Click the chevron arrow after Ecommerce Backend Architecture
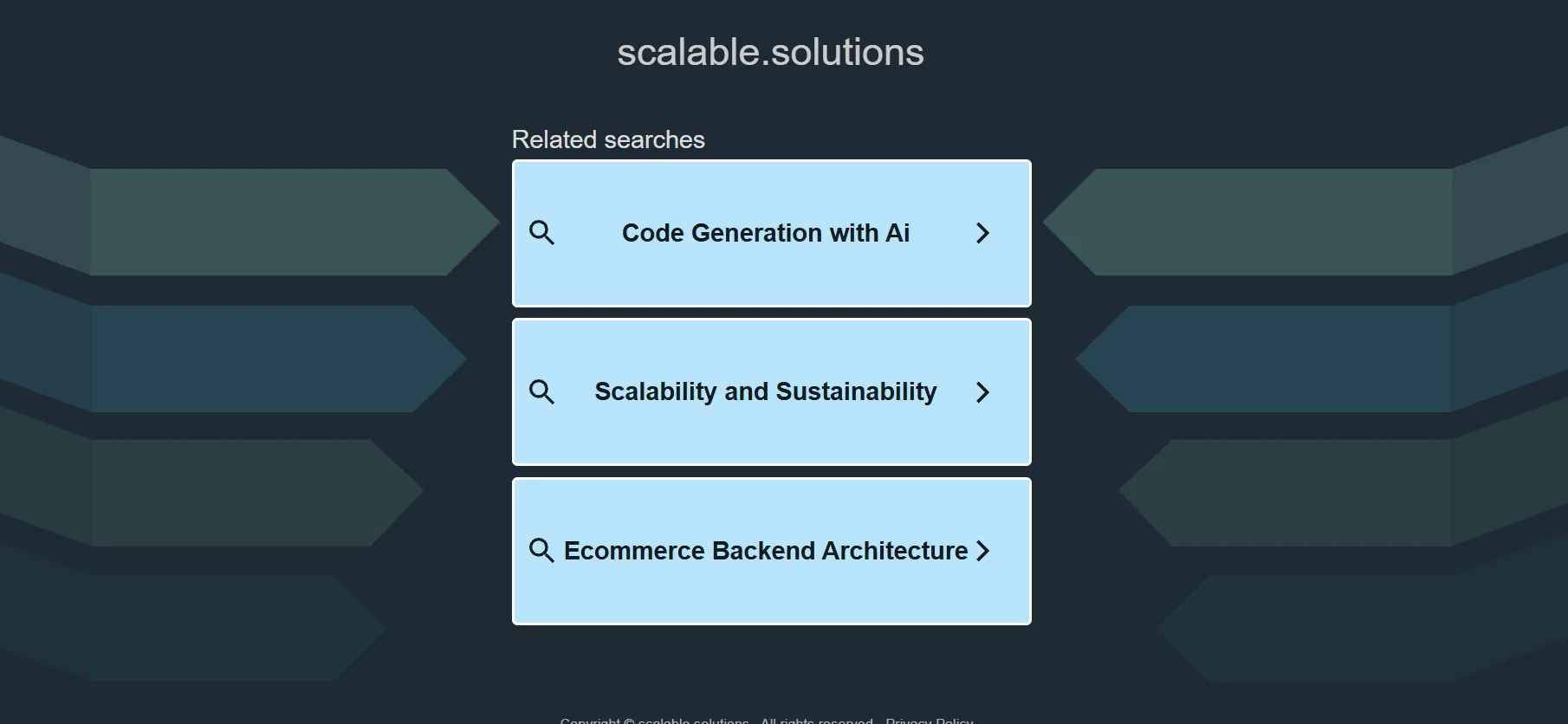The width and height of the screenshot is (1568, 724). coord(982,551)
